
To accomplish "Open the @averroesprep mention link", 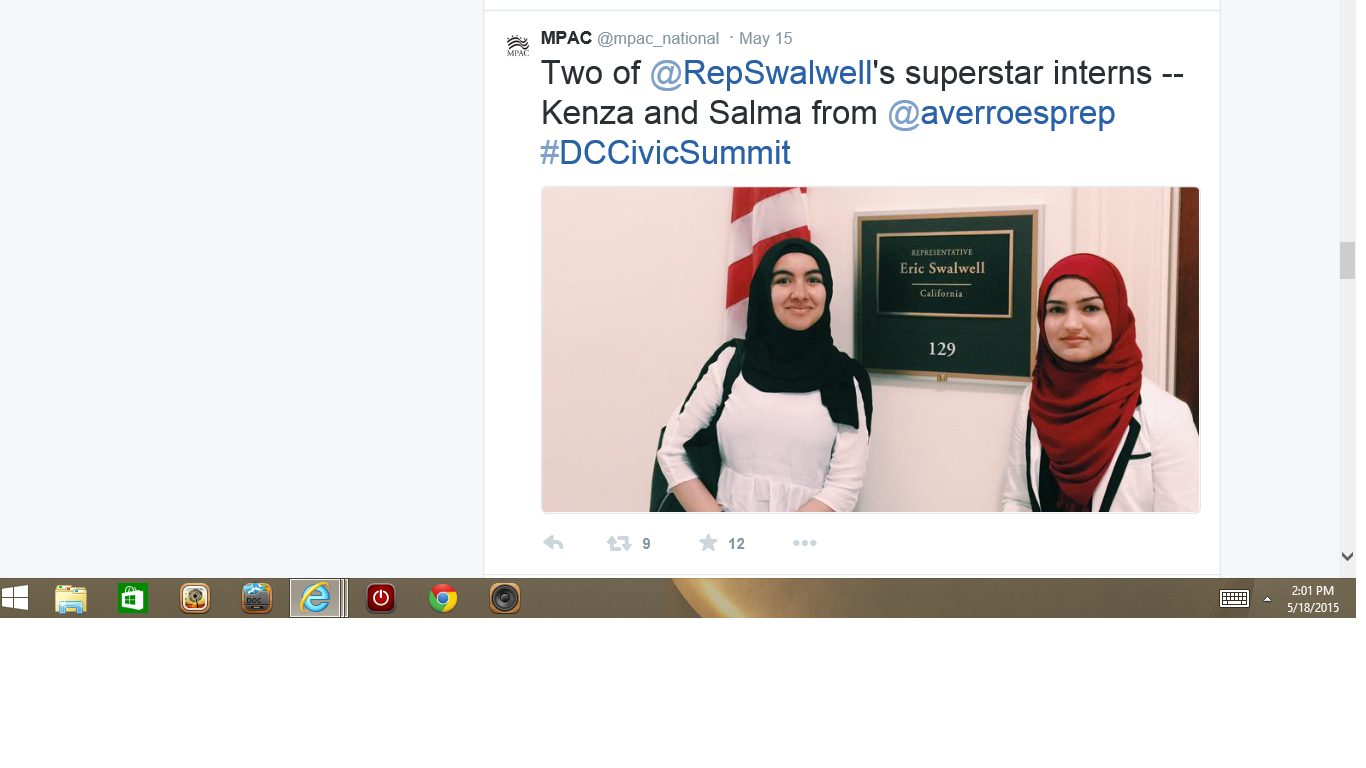I will [1001, 113].
